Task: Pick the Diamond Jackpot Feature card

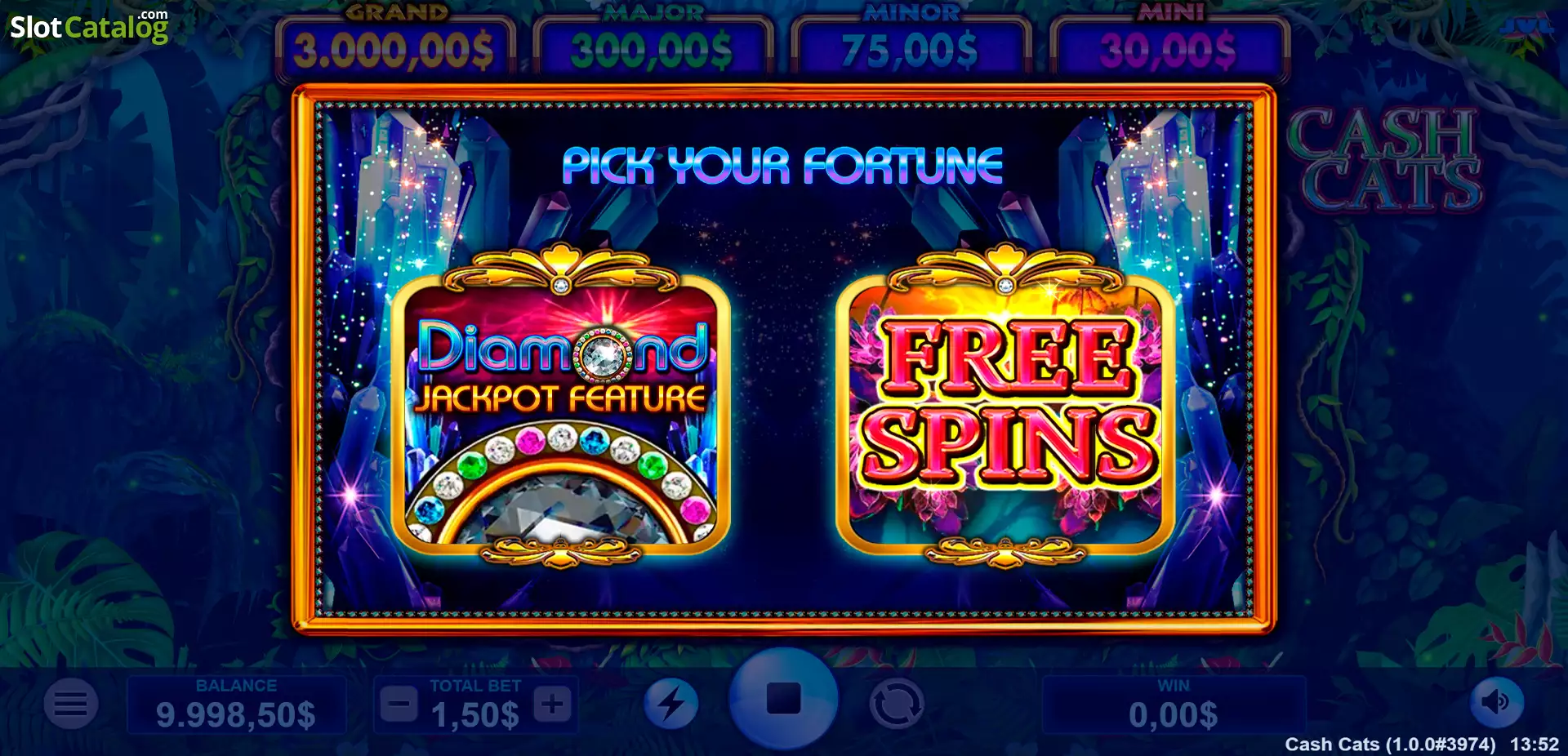Action: coord(561,406)
